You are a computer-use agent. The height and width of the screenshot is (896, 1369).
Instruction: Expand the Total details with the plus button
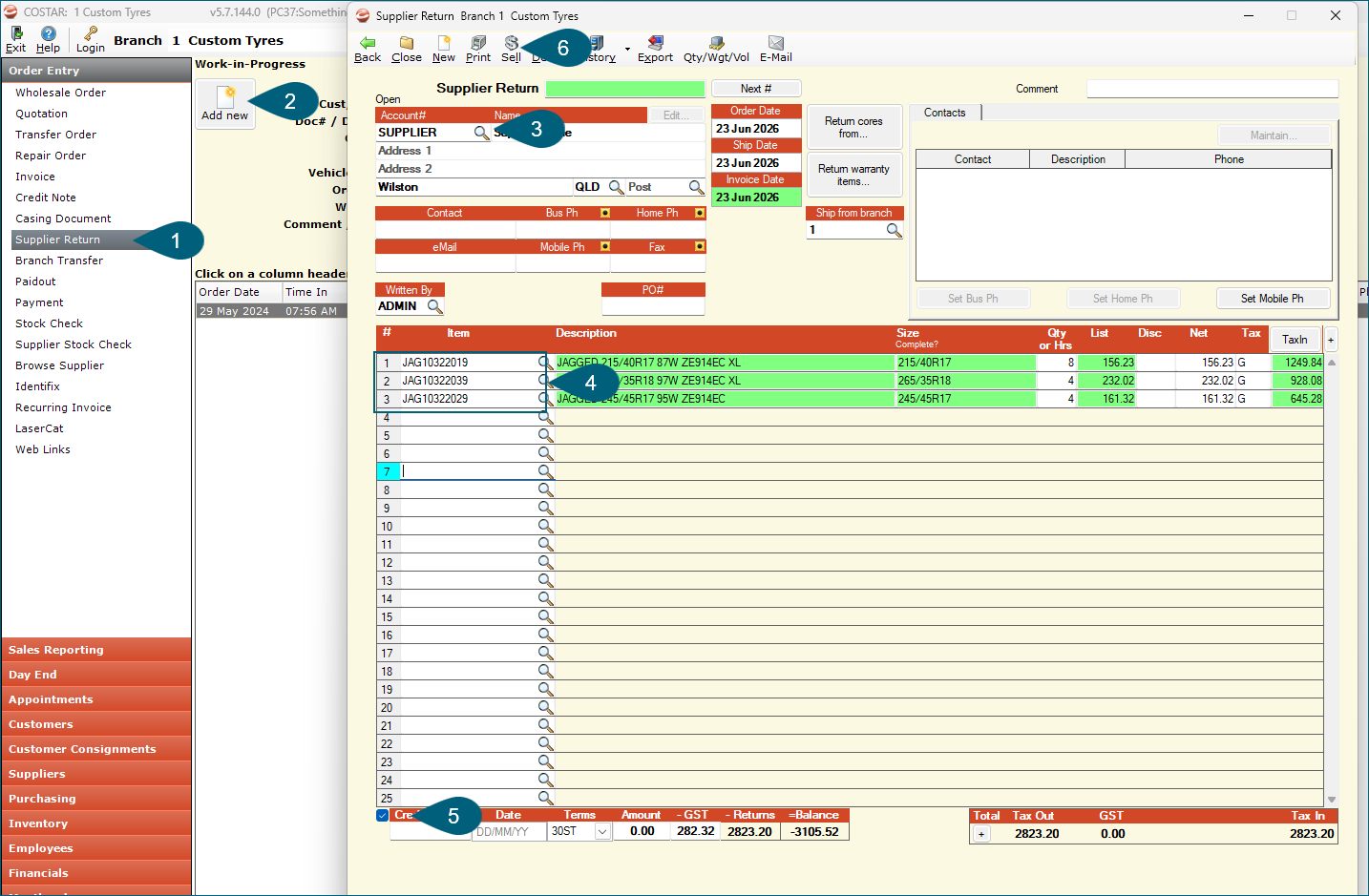981,834
